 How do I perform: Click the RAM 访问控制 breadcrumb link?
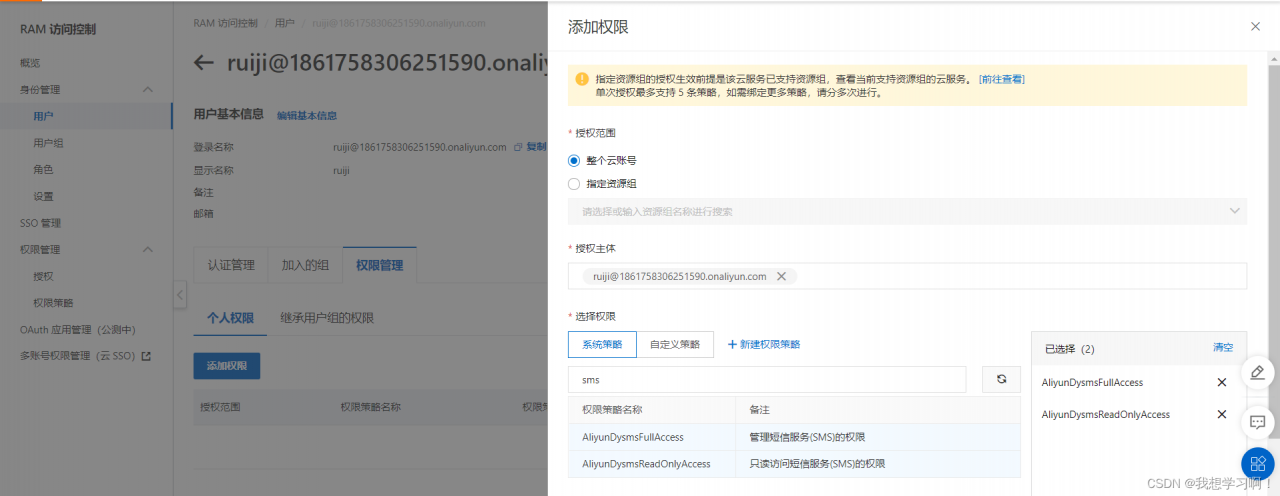[227, 21]
